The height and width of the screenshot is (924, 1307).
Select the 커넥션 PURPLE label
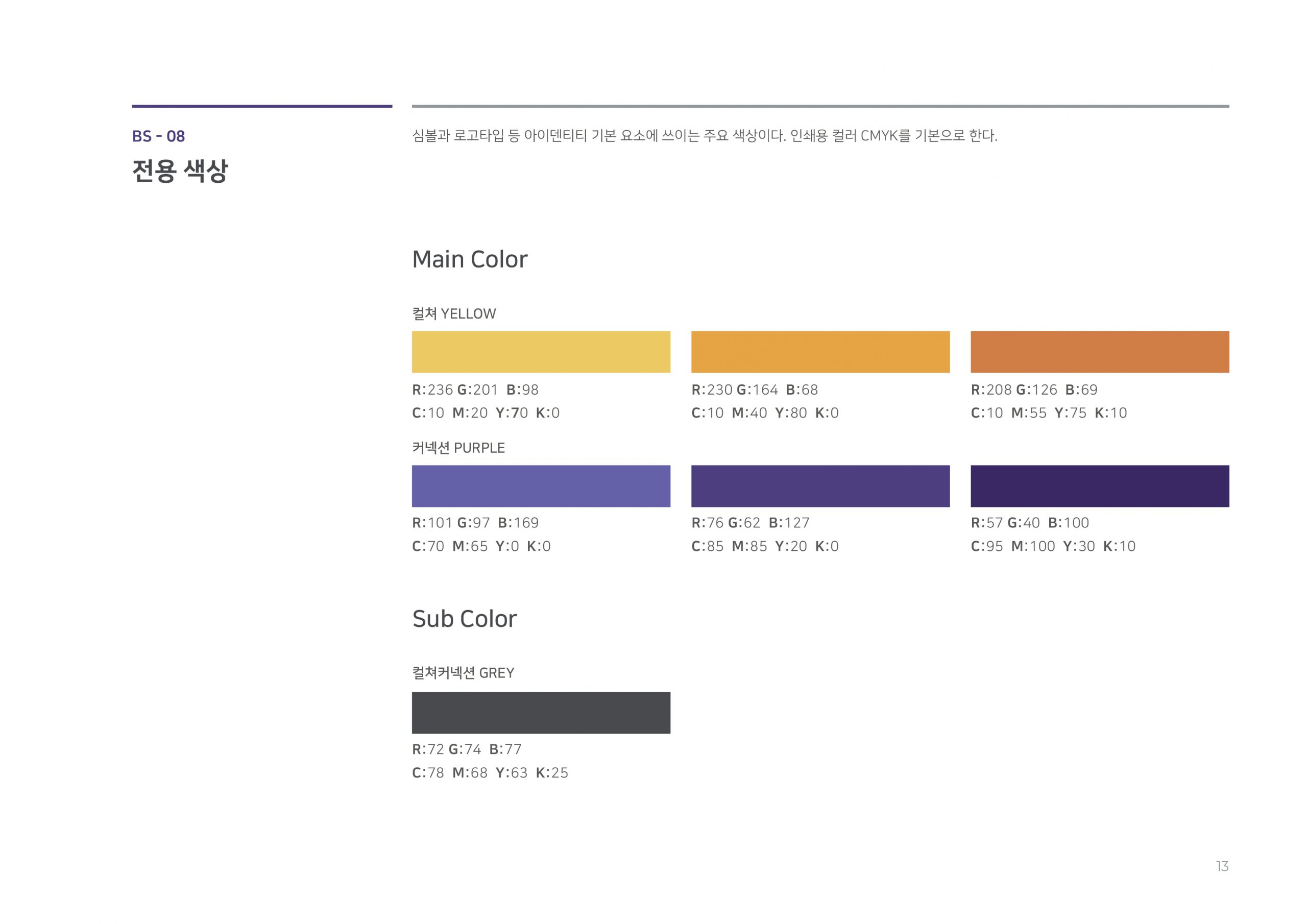point(458,448)
